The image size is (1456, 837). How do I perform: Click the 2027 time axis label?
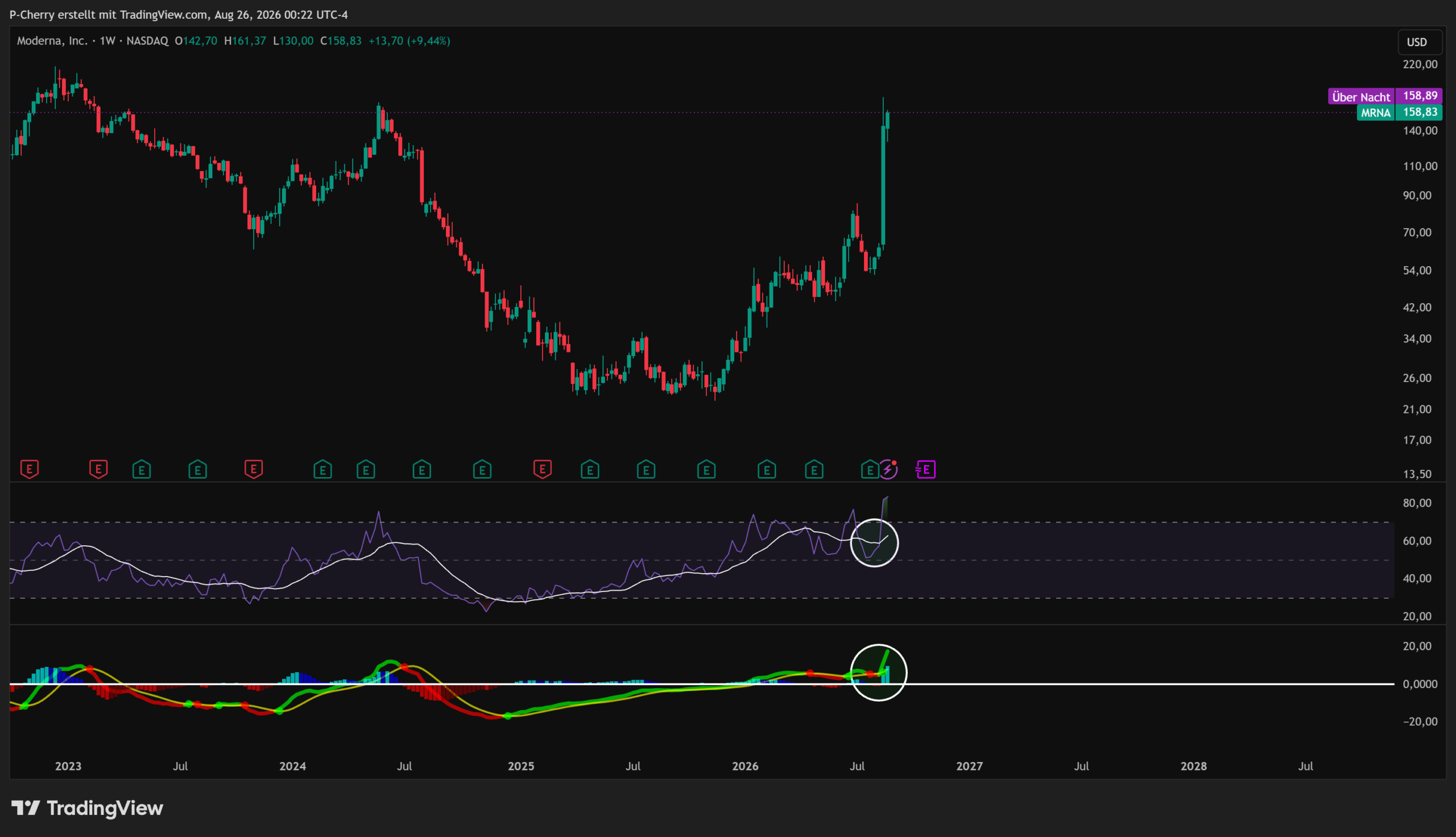(x=969, y=766)
